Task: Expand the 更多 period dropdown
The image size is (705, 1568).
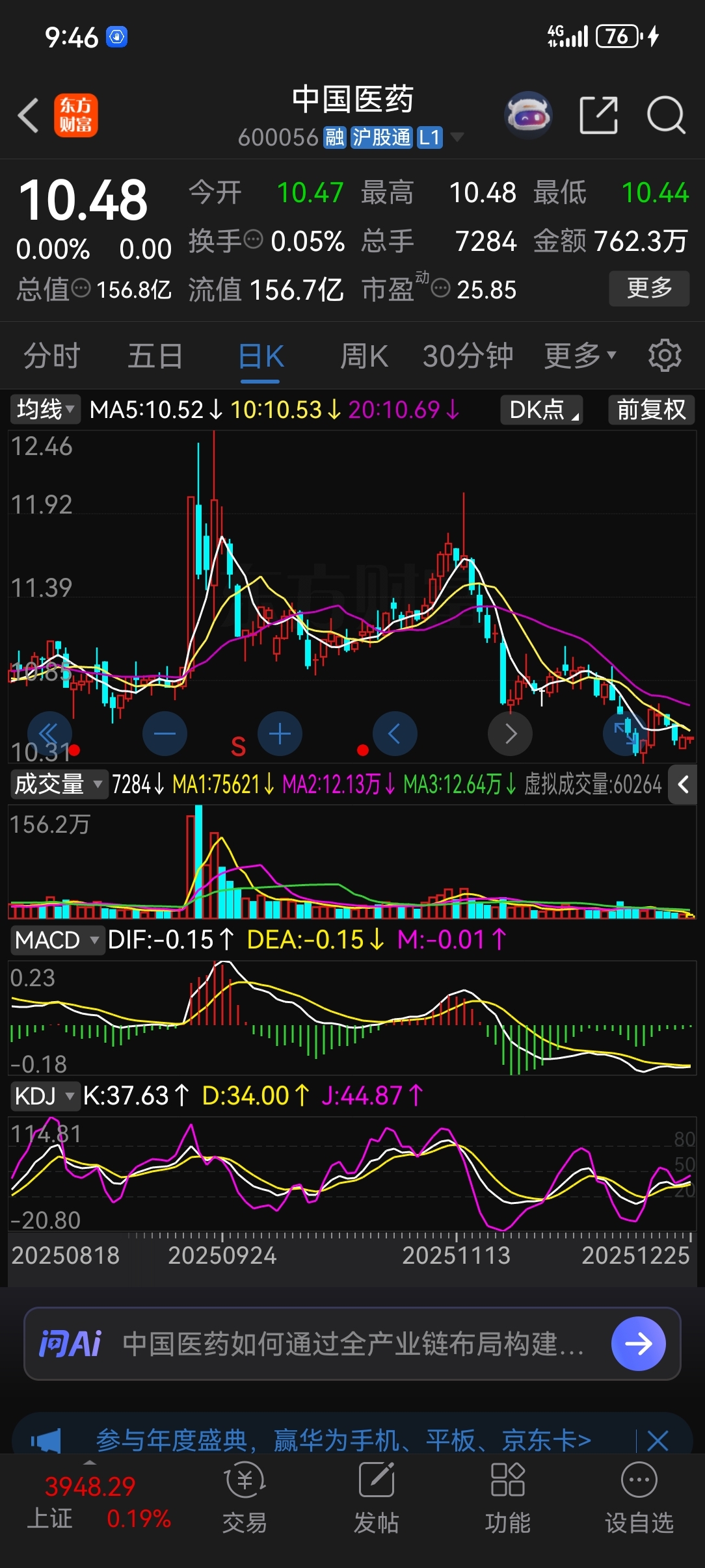Action: [579, 356]
